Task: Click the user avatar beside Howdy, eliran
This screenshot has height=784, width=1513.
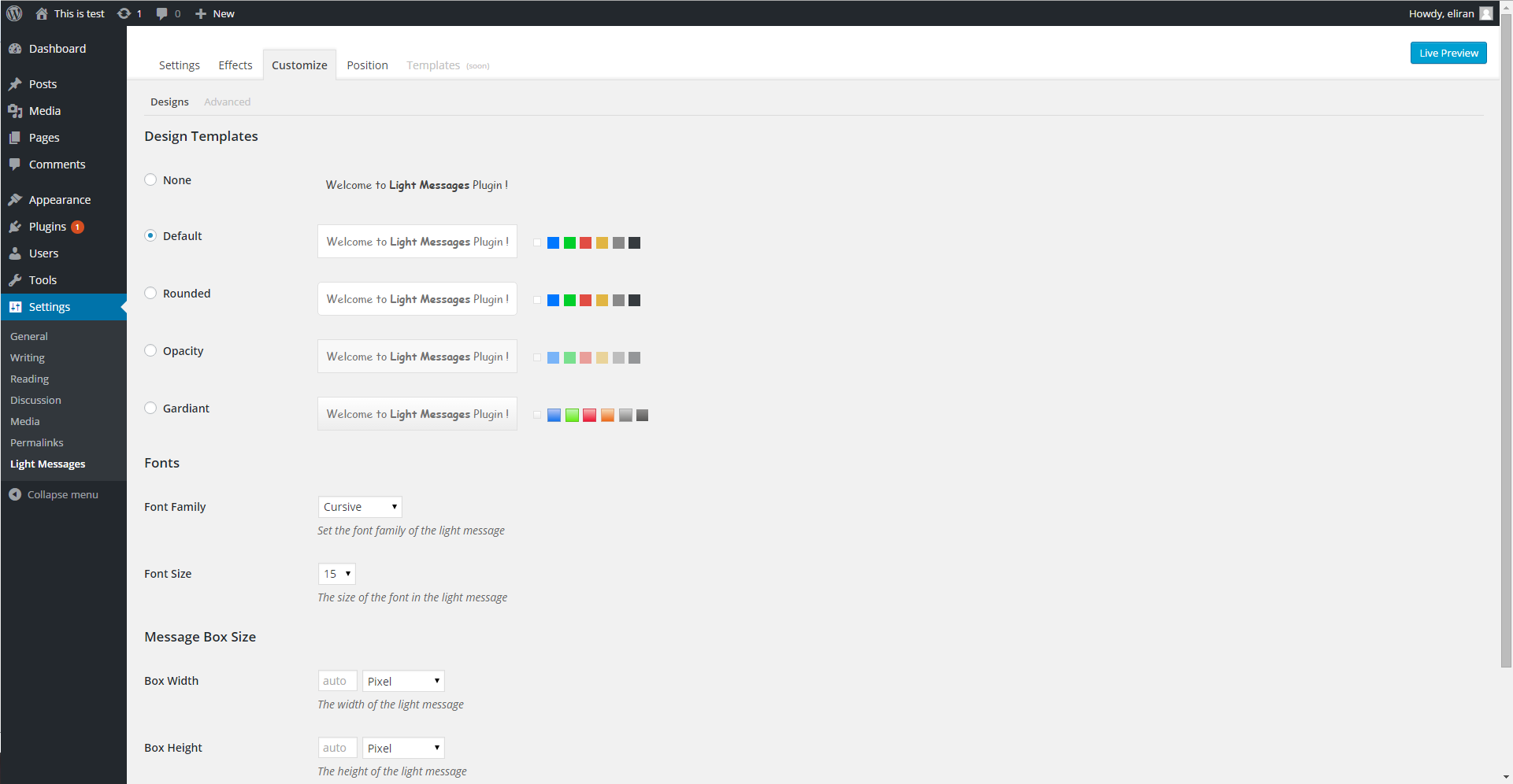Action: (x=1486, y=13)
